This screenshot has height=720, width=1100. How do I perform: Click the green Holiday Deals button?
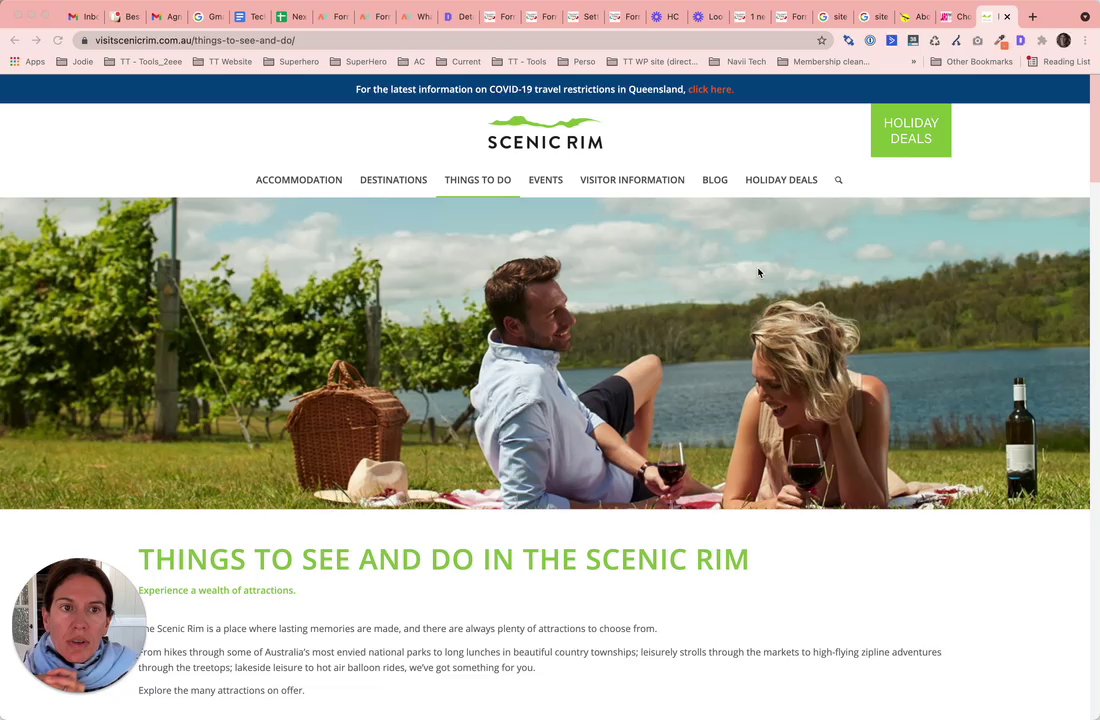tap(911, 131)
